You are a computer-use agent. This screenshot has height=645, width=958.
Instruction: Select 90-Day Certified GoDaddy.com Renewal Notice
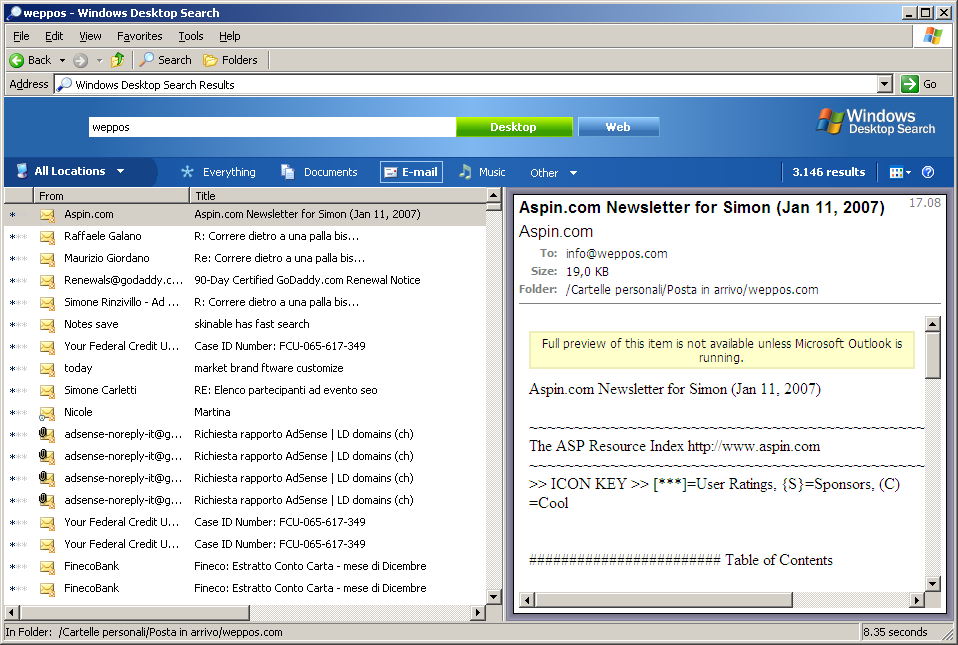pyautogui.click(x=307, y=280)
